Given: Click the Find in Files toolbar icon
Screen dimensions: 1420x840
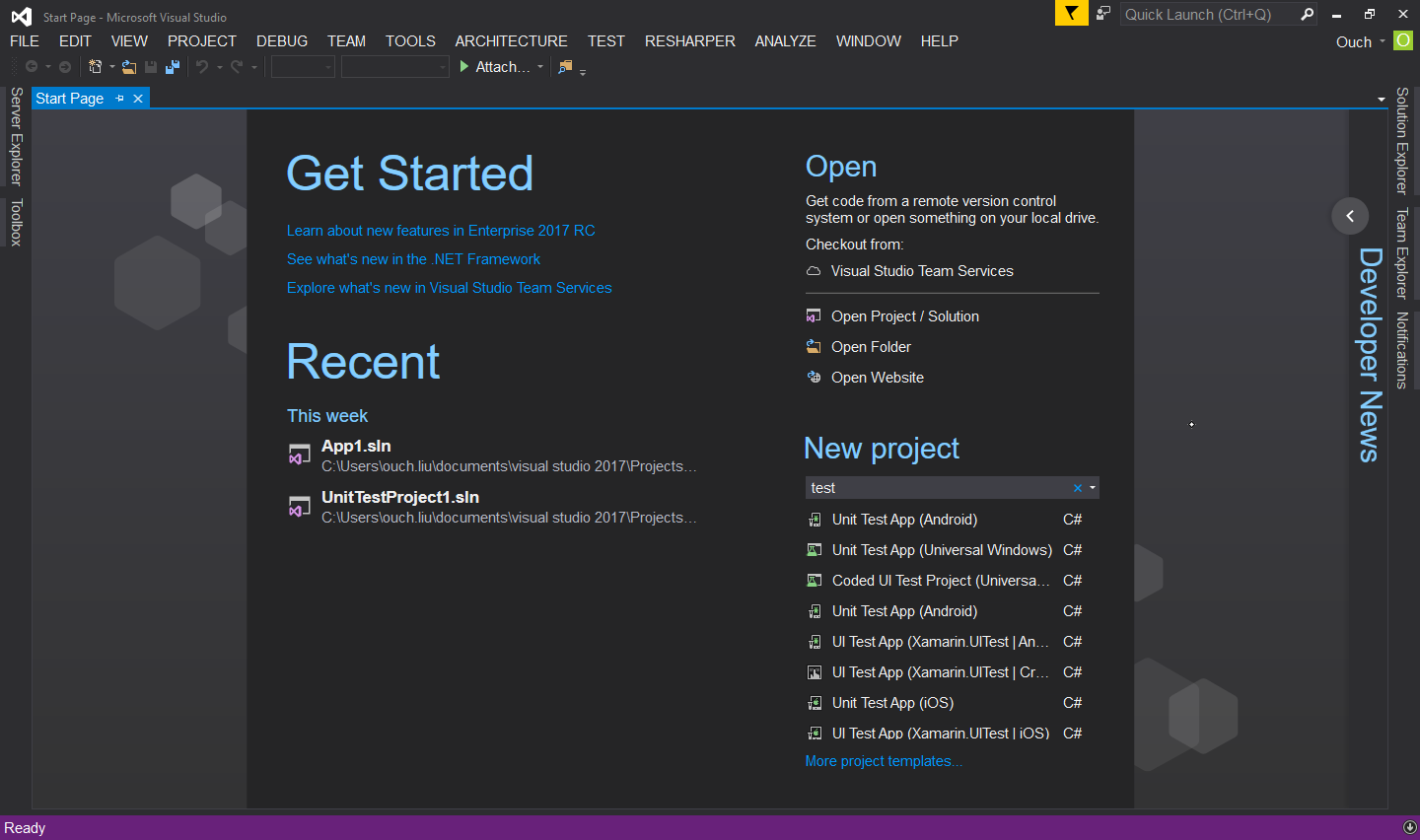Looking at the screenshot, I should 565,67.
